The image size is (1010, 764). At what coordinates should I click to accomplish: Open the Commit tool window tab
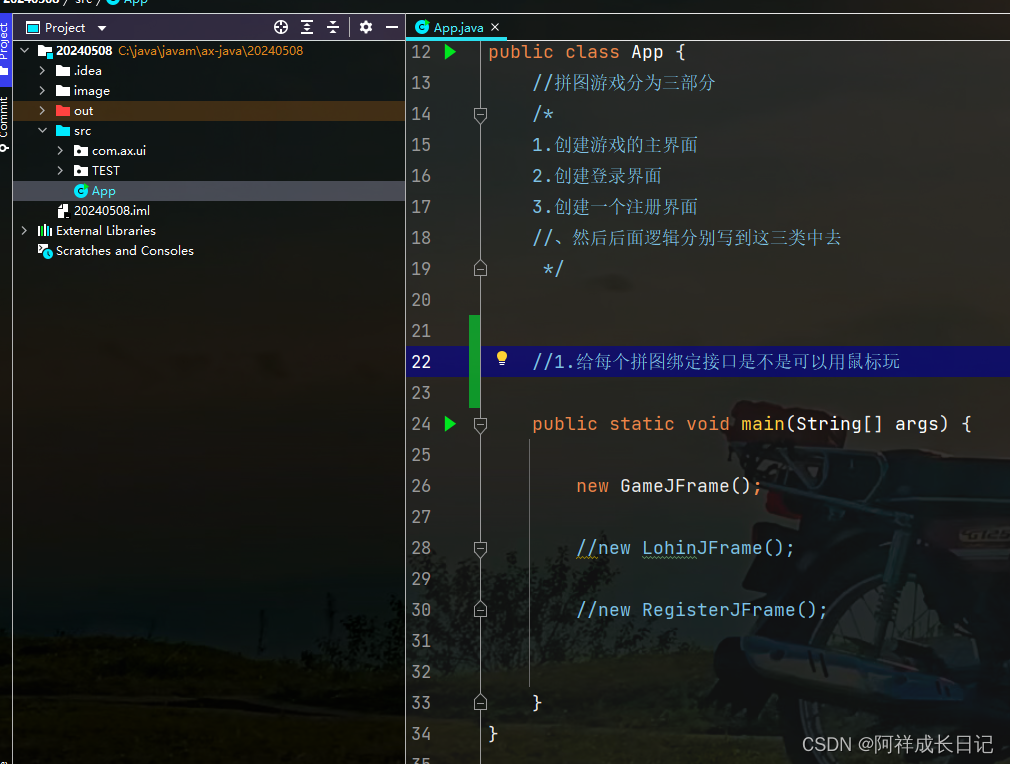tap(5, 122)
